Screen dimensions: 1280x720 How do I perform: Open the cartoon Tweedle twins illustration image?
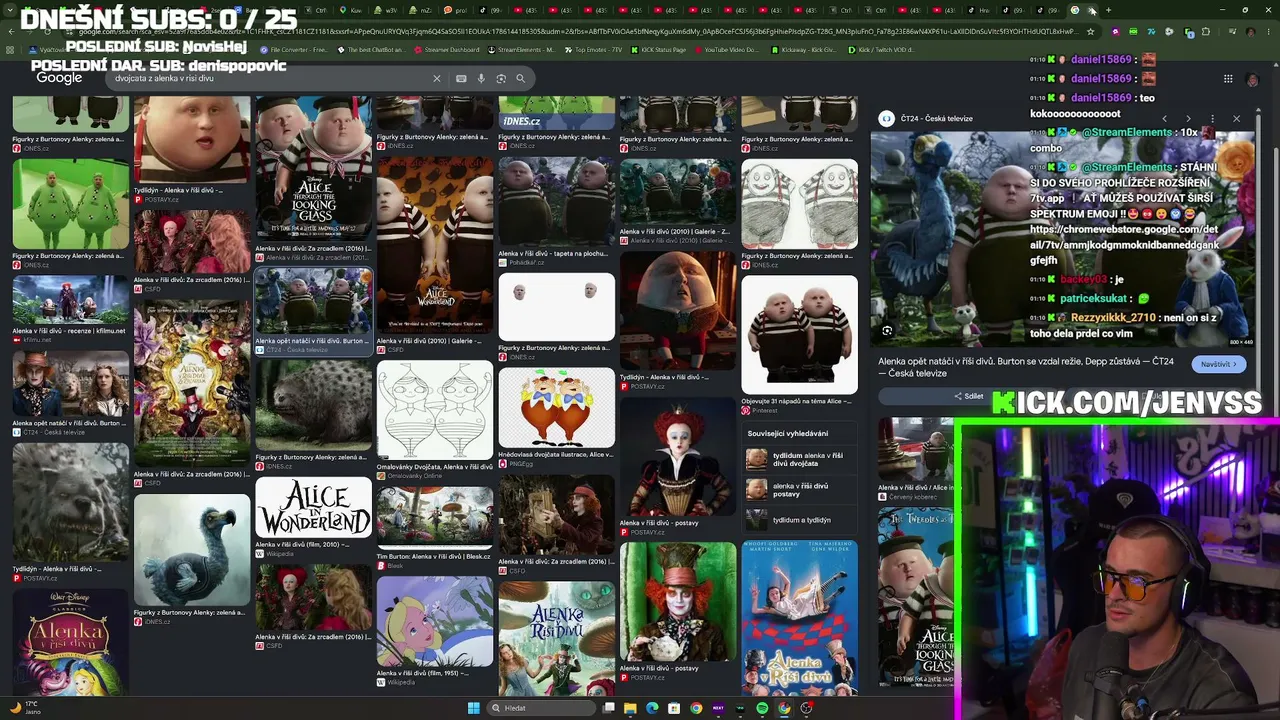point(557,408)
